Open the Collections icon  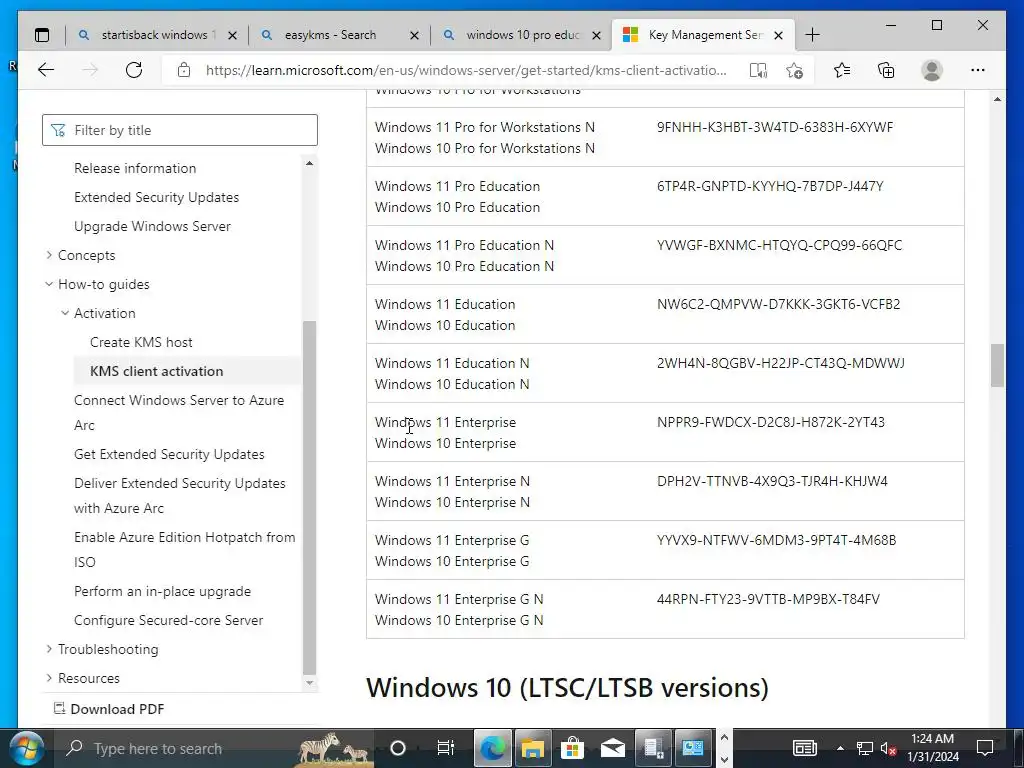tap(886, 70)
